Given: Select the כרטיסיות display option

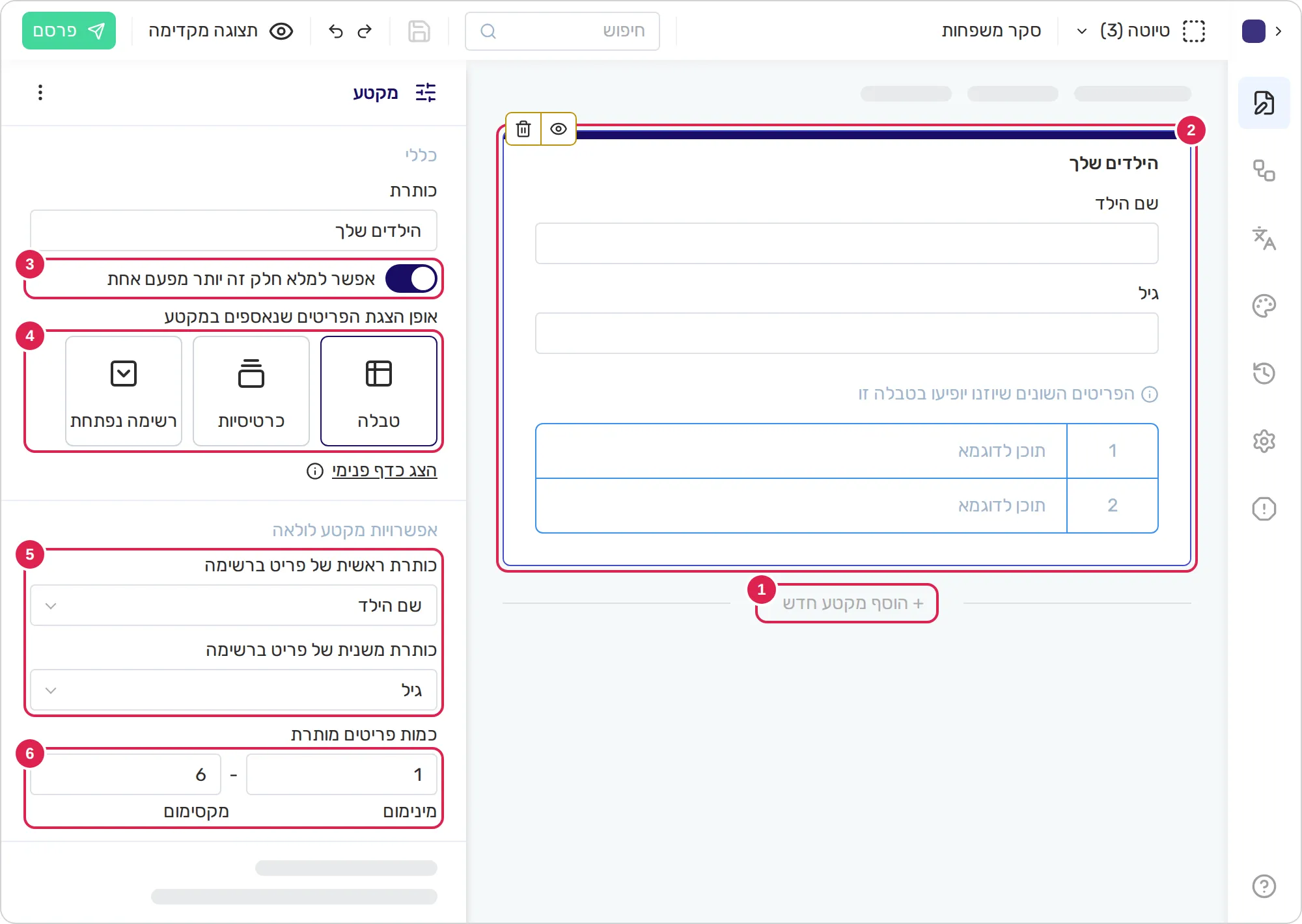Looking at the screenshot, I should pyautogui.click(x=251, y=391).
